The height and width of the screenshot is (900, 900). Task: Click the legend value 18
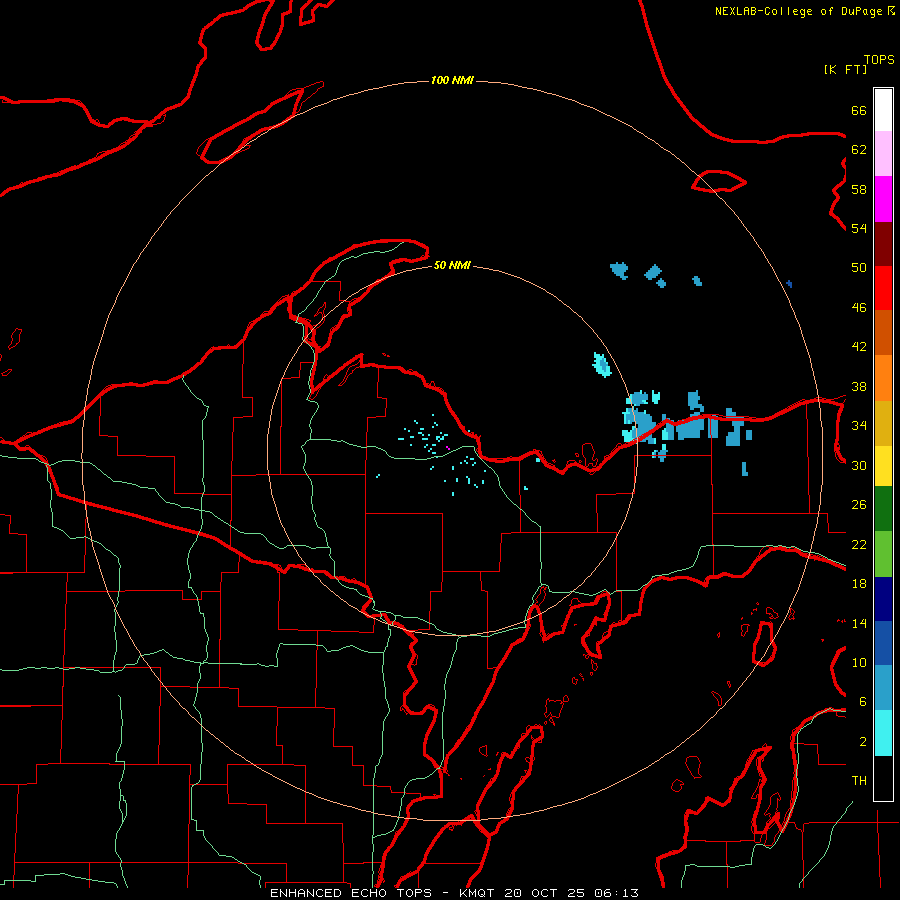(859, 584)
